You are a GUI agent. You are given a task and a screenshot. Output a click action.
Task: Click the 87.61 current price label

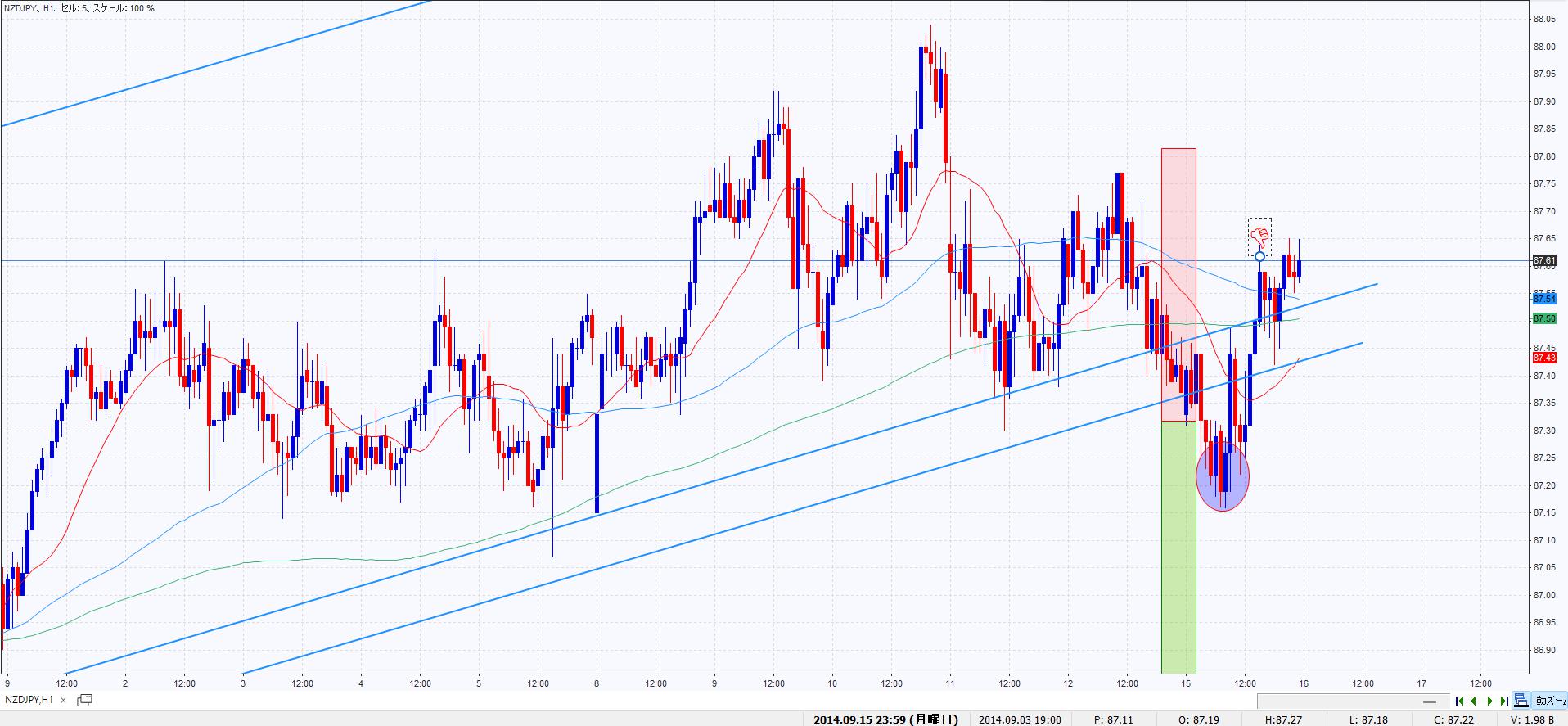tap(1544, 260)
